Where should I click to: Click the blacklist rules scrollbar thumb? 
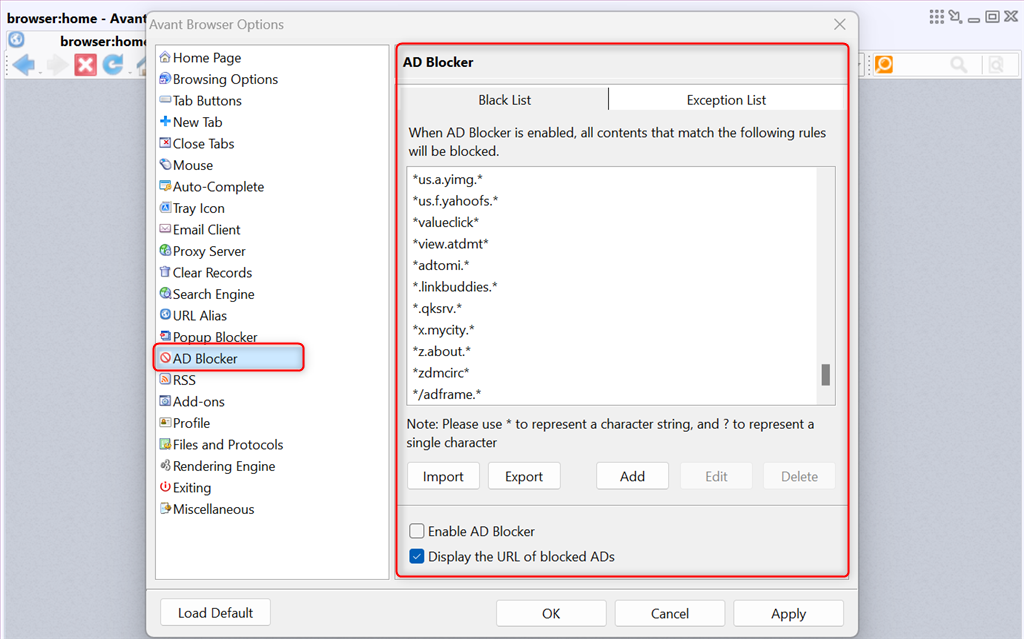point(825,374)
